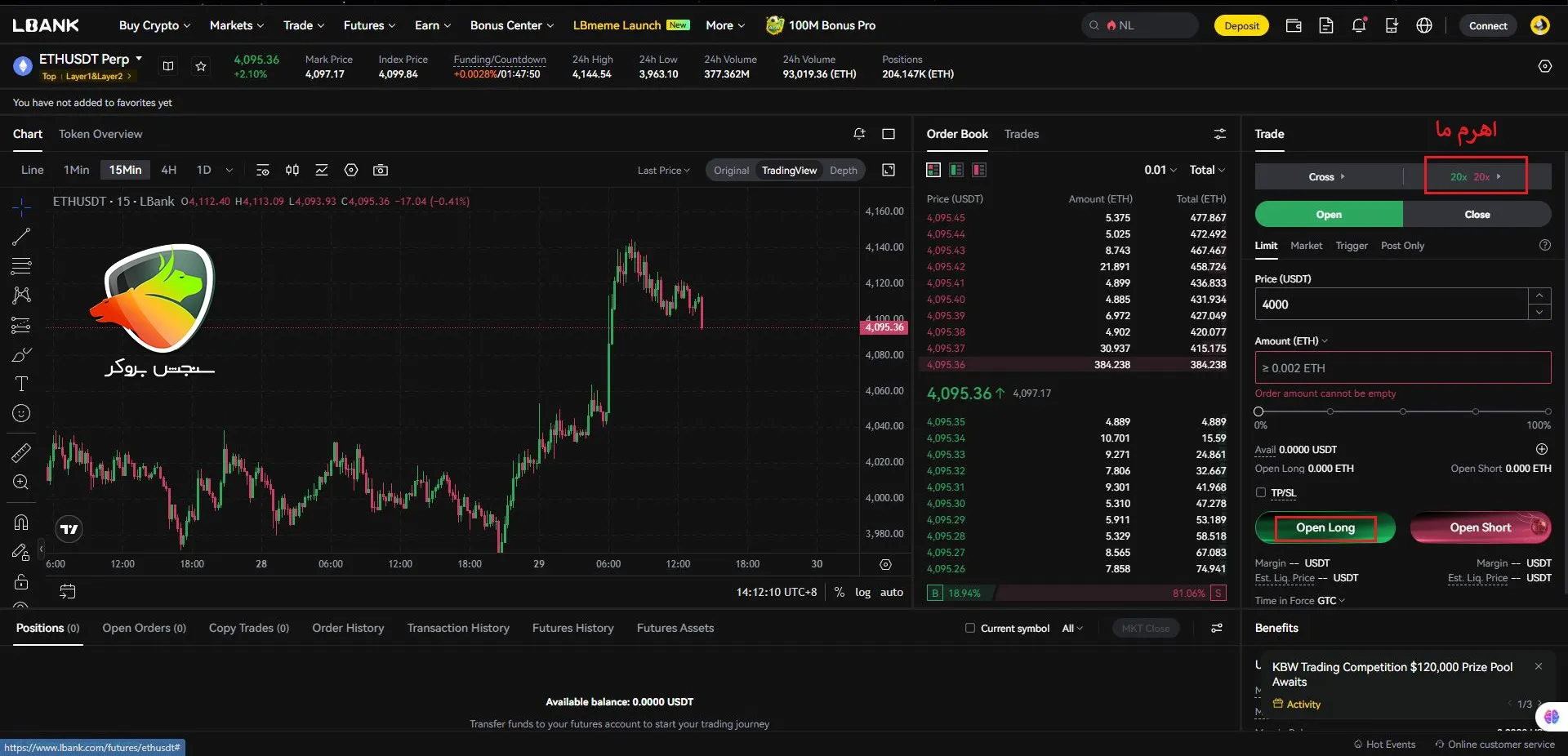Click the Open Short button

coord(1480,527)
